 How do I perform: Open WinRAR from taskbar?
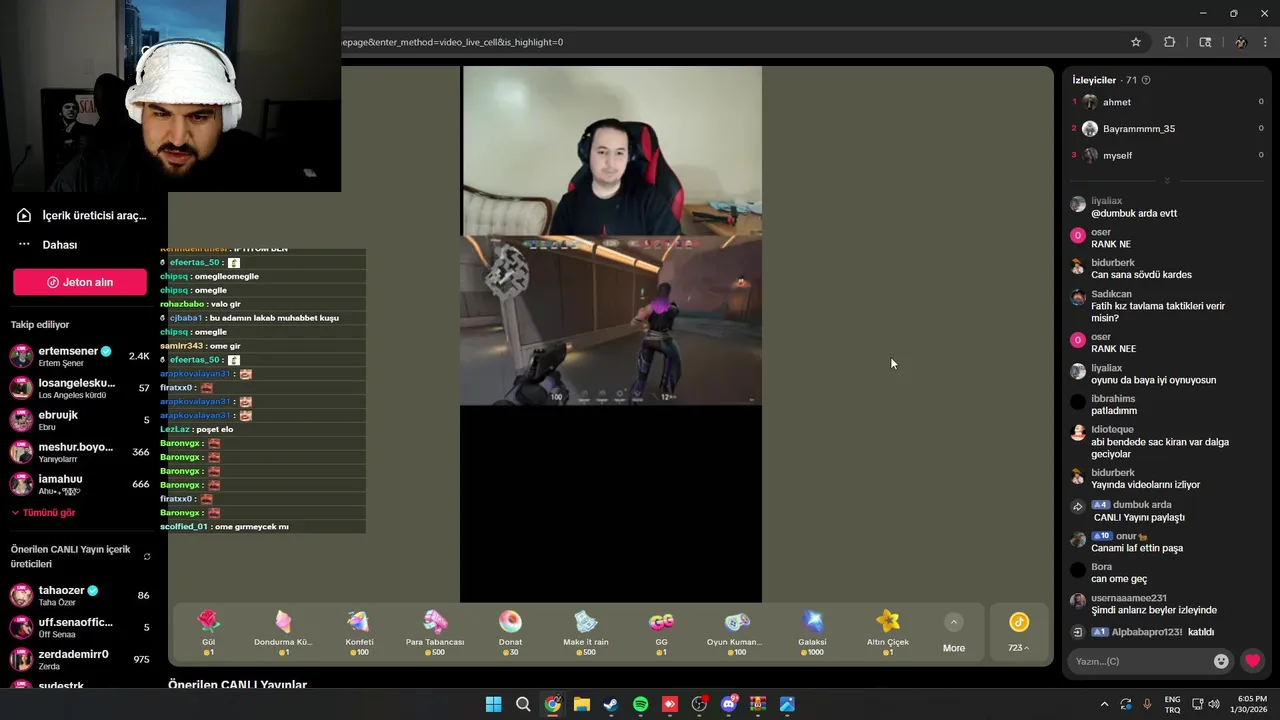[x=758, y=704]
